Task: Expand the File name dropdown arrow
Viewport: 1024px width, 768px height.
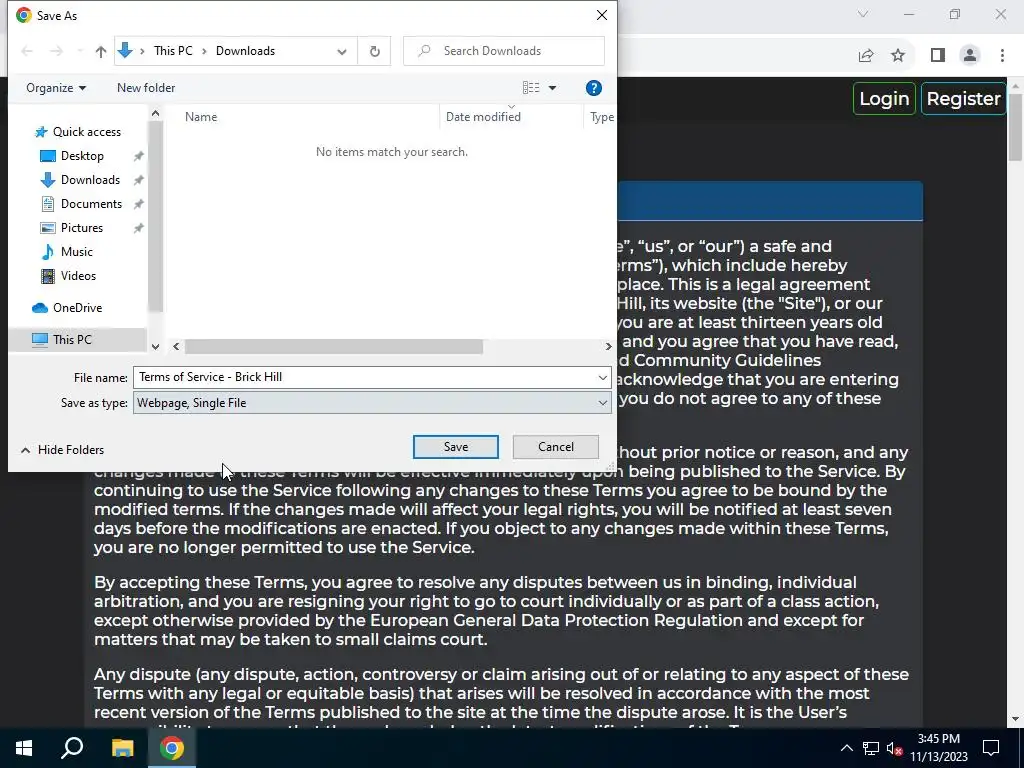Action: coord(602,377)
